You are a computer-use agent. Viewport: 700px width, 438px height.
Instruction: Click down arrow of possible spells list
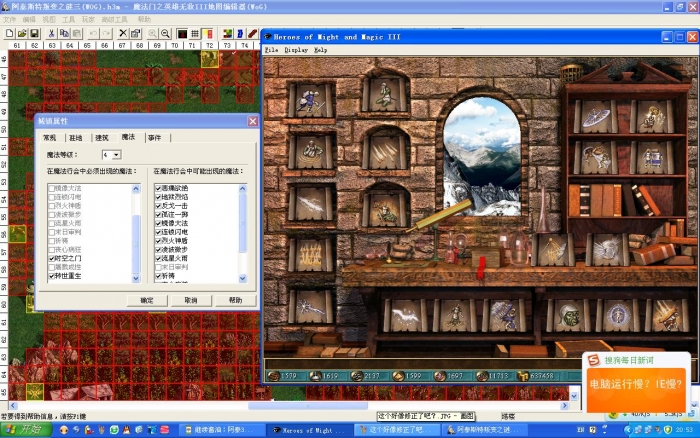click(242, 279)
